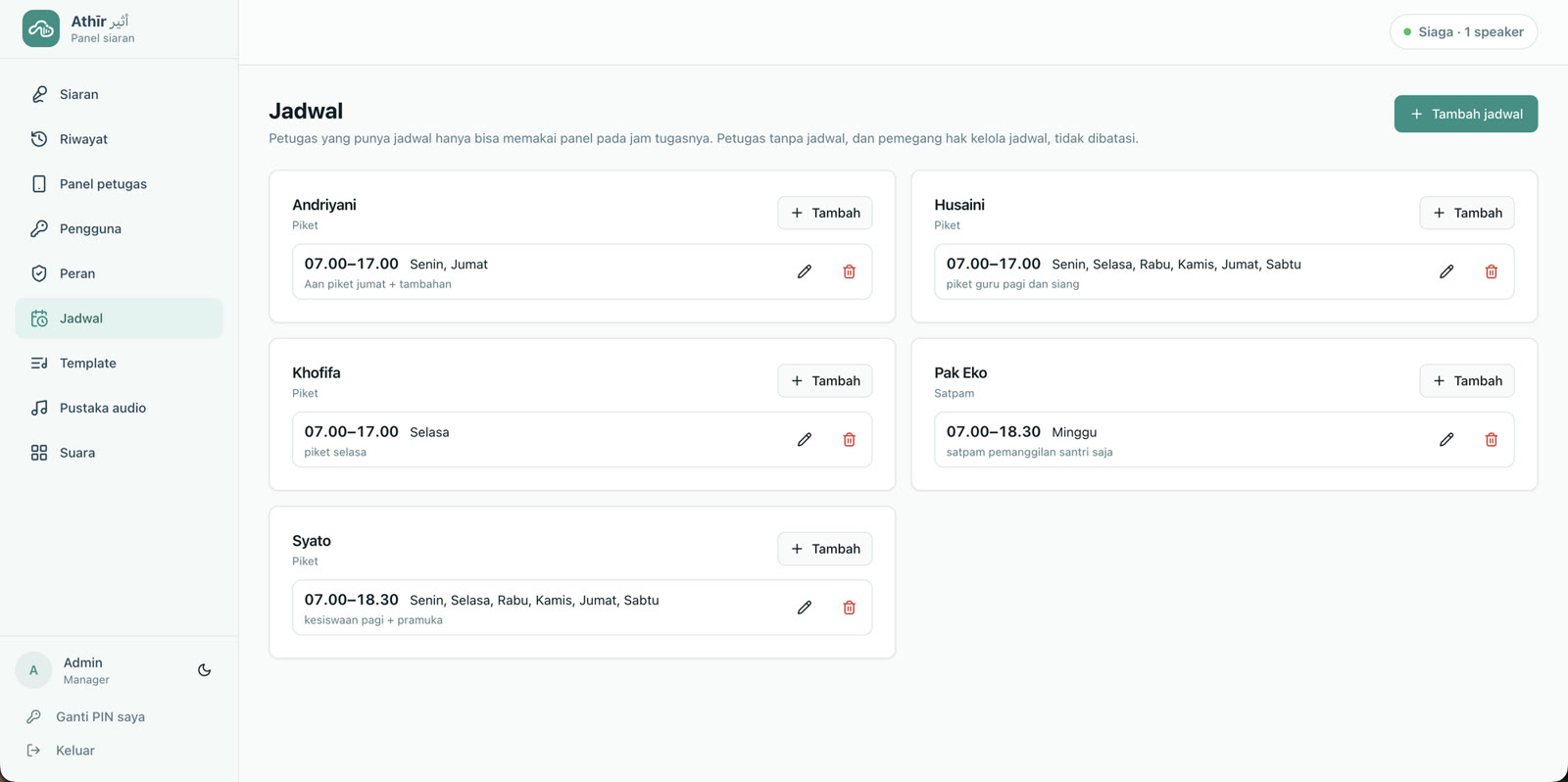1568x782 pixels.
Task: Click the name Andriyani
Action: [x=324, y=205]
